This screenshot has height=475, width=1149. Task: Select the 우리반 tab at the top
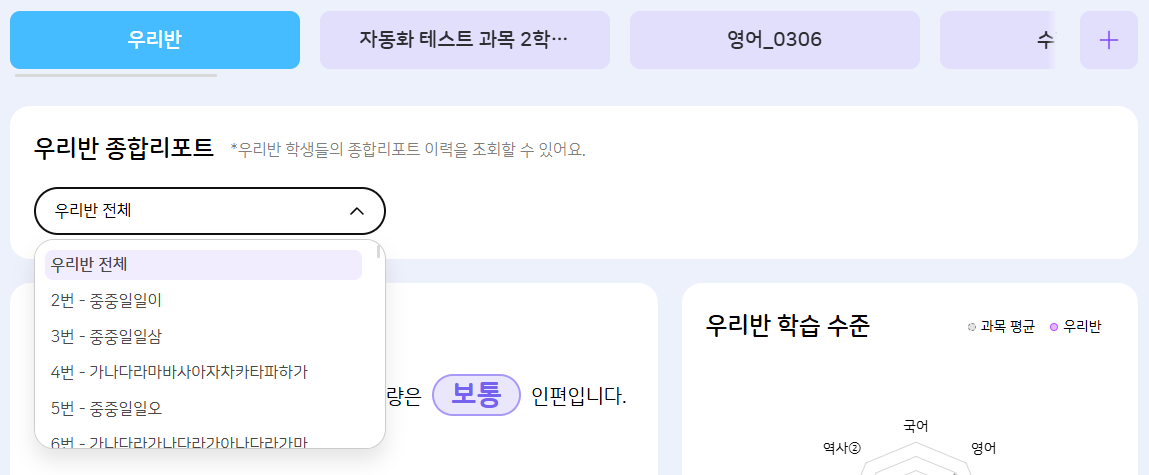[x=155, y=40]
